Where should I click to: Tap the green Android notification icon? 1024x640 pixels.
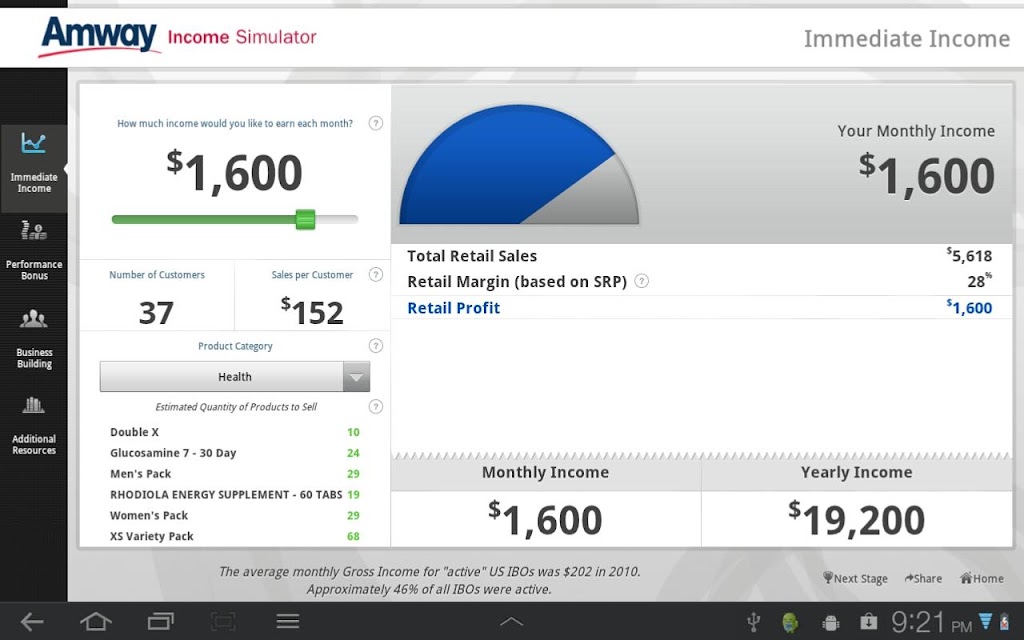point(790,622)
